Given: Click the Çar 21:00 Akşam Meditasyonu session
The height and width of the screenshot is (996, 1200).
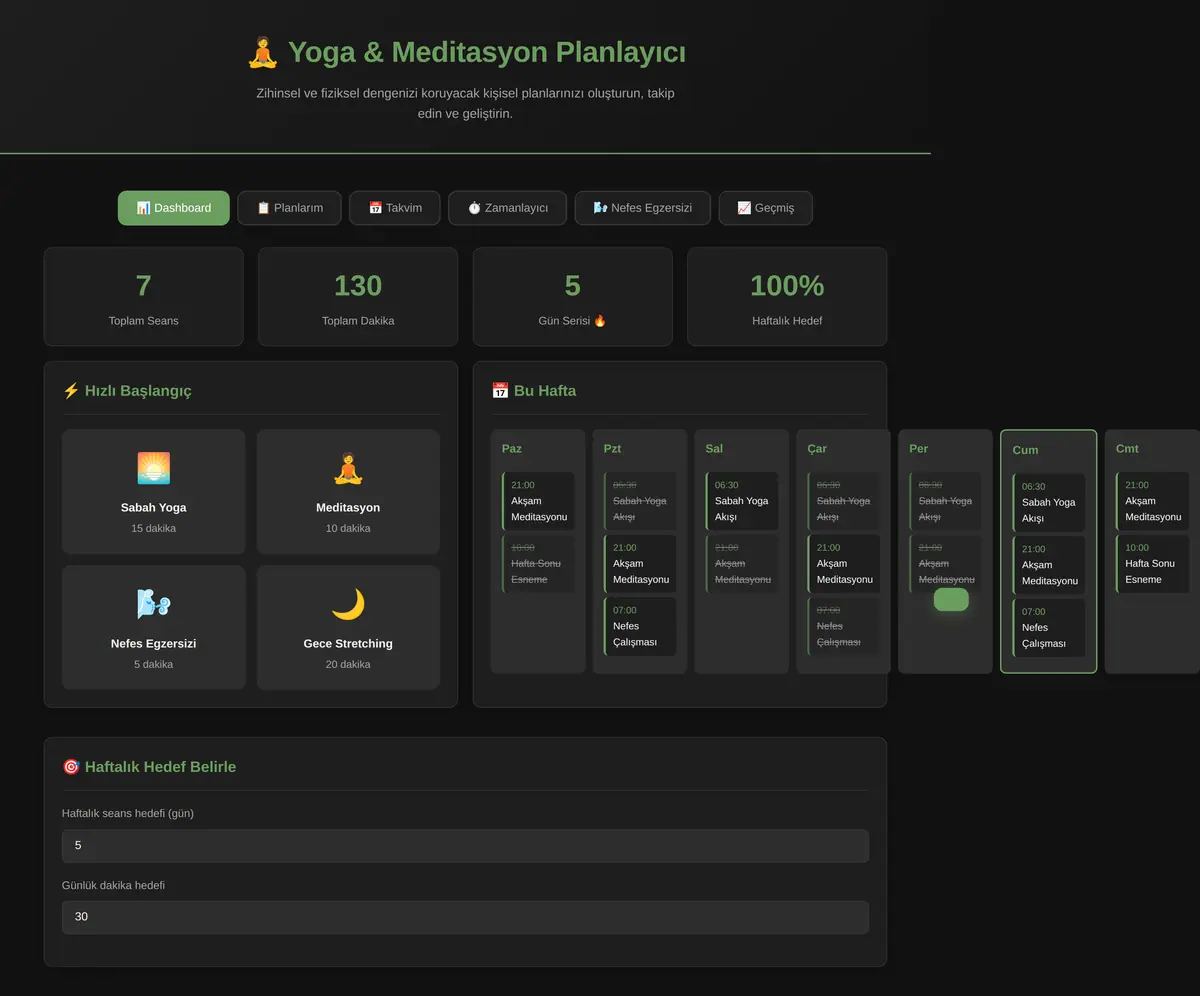Looking at the screenshot, I should click(844, 564).
